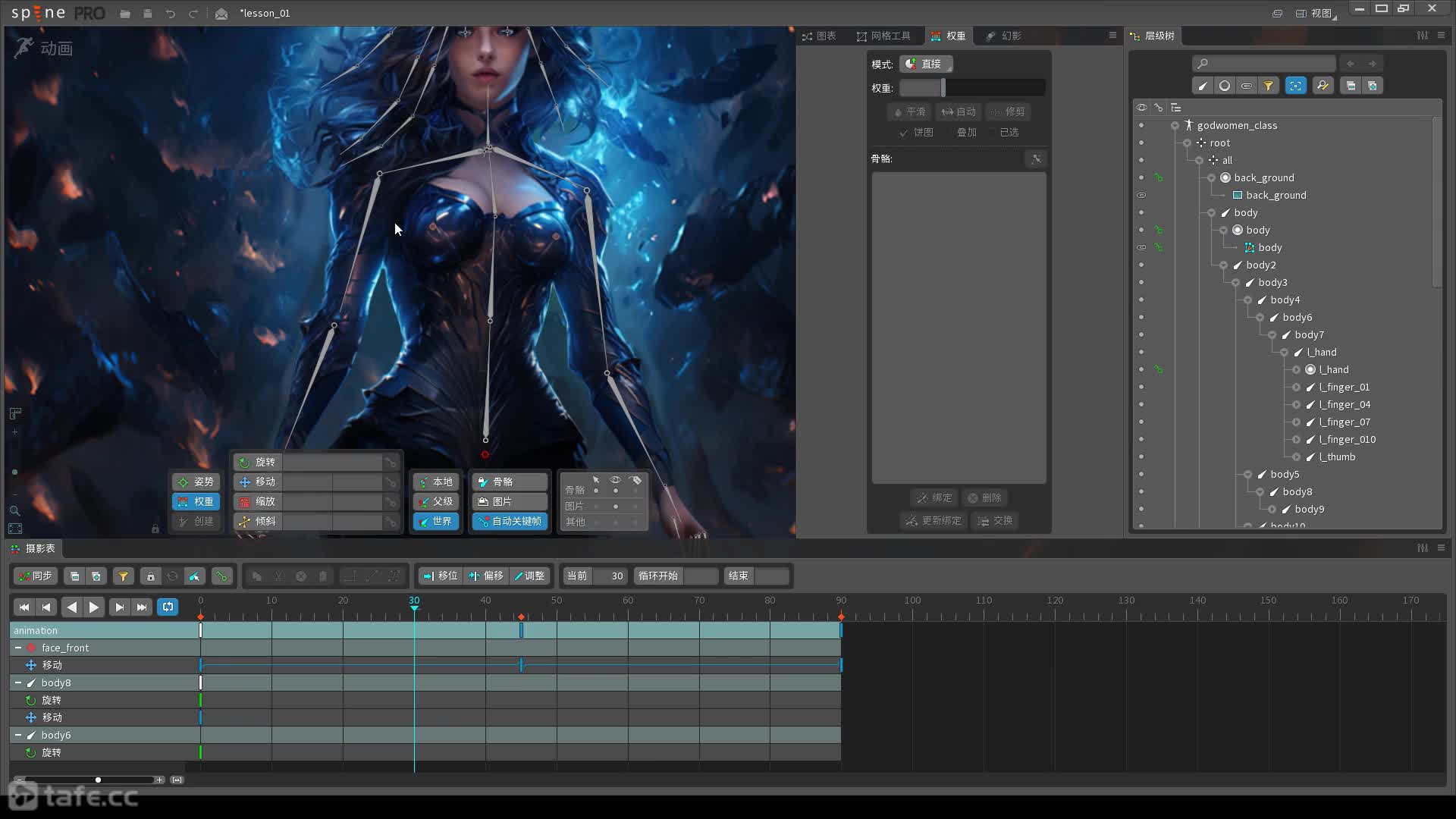Adjust the 权重 weight slider
Image resolution: width=1456 pixels, height=819 pixels.
[x=972, y=88]
